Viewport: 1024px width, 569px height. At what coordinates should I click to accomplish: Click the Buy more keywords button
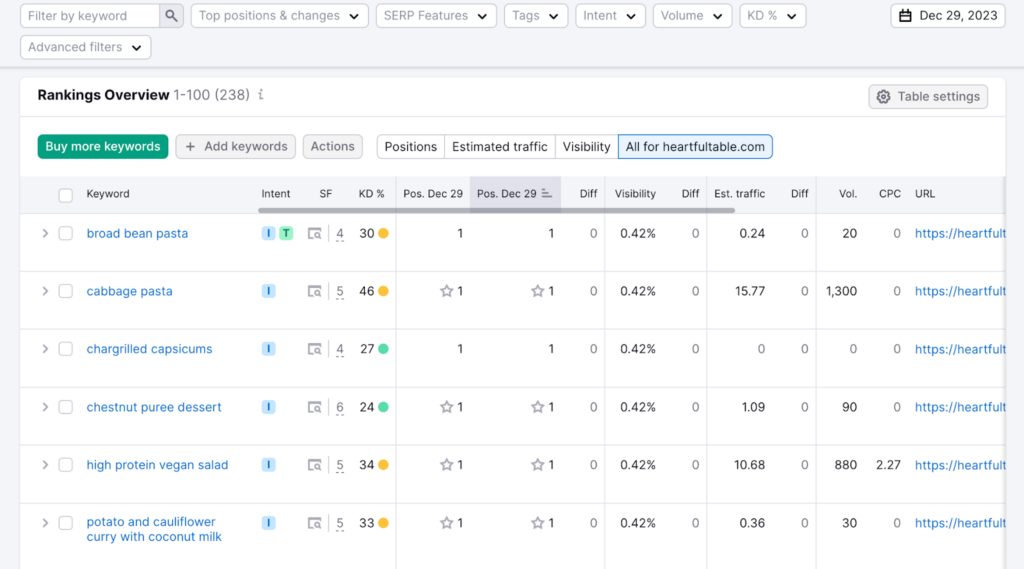coord(103,146)
